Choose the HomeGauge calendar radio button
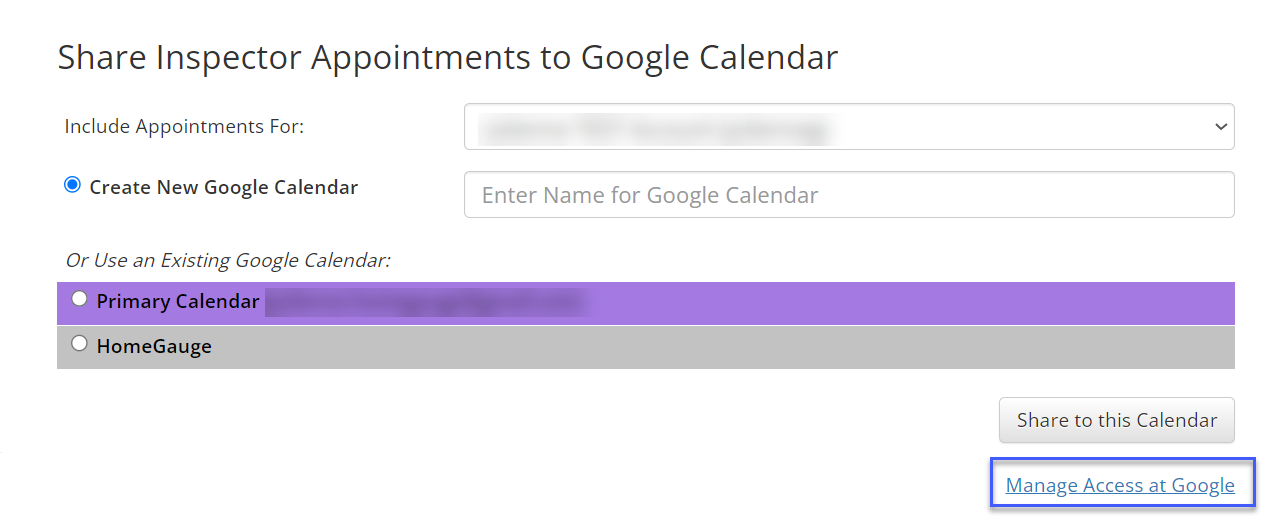This screenshot has width=1268, height=518. (80, 344)
